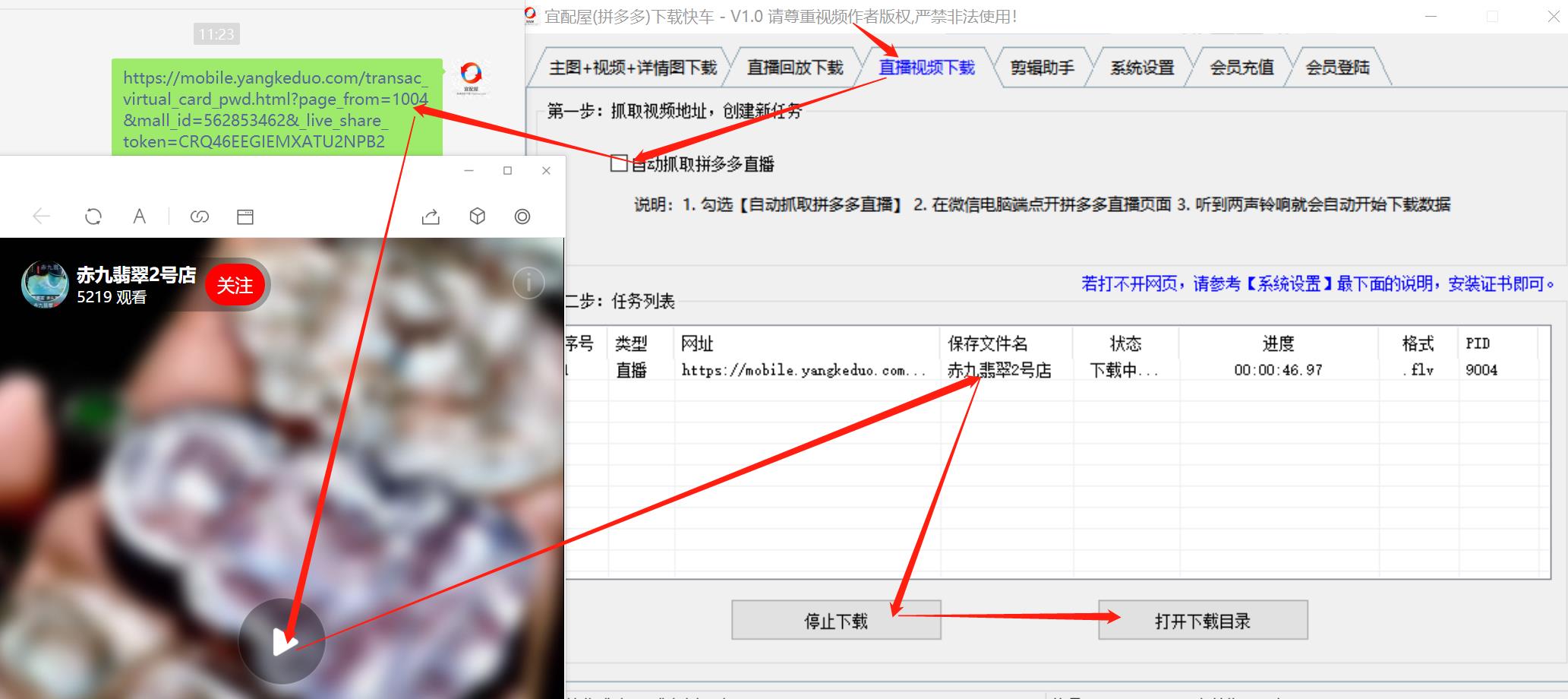1568x699 pixels.
Task: Click the 状态 column header
Action: [1125, 343]
